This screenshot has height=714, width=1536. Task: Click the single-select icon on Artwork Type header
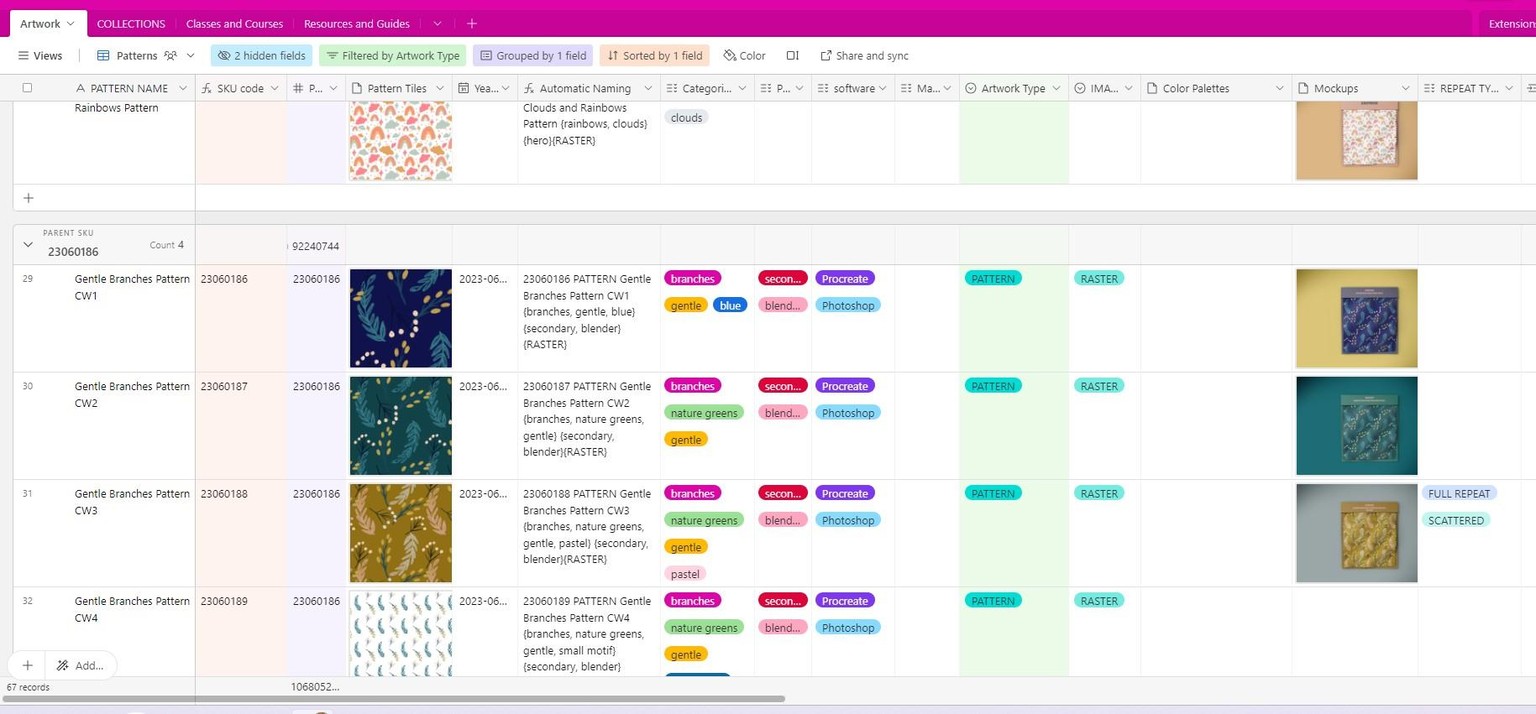tap(970, 88)
